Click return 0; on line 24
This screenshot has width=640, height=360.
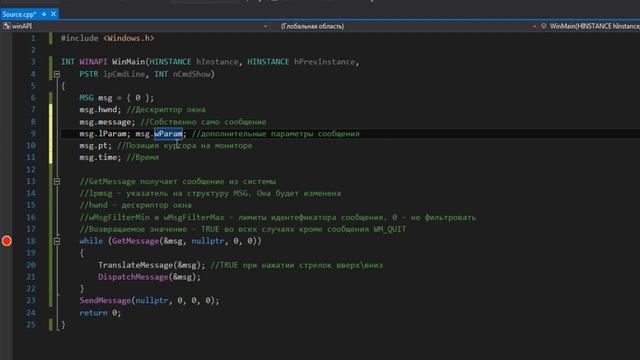tap(100, 313)
